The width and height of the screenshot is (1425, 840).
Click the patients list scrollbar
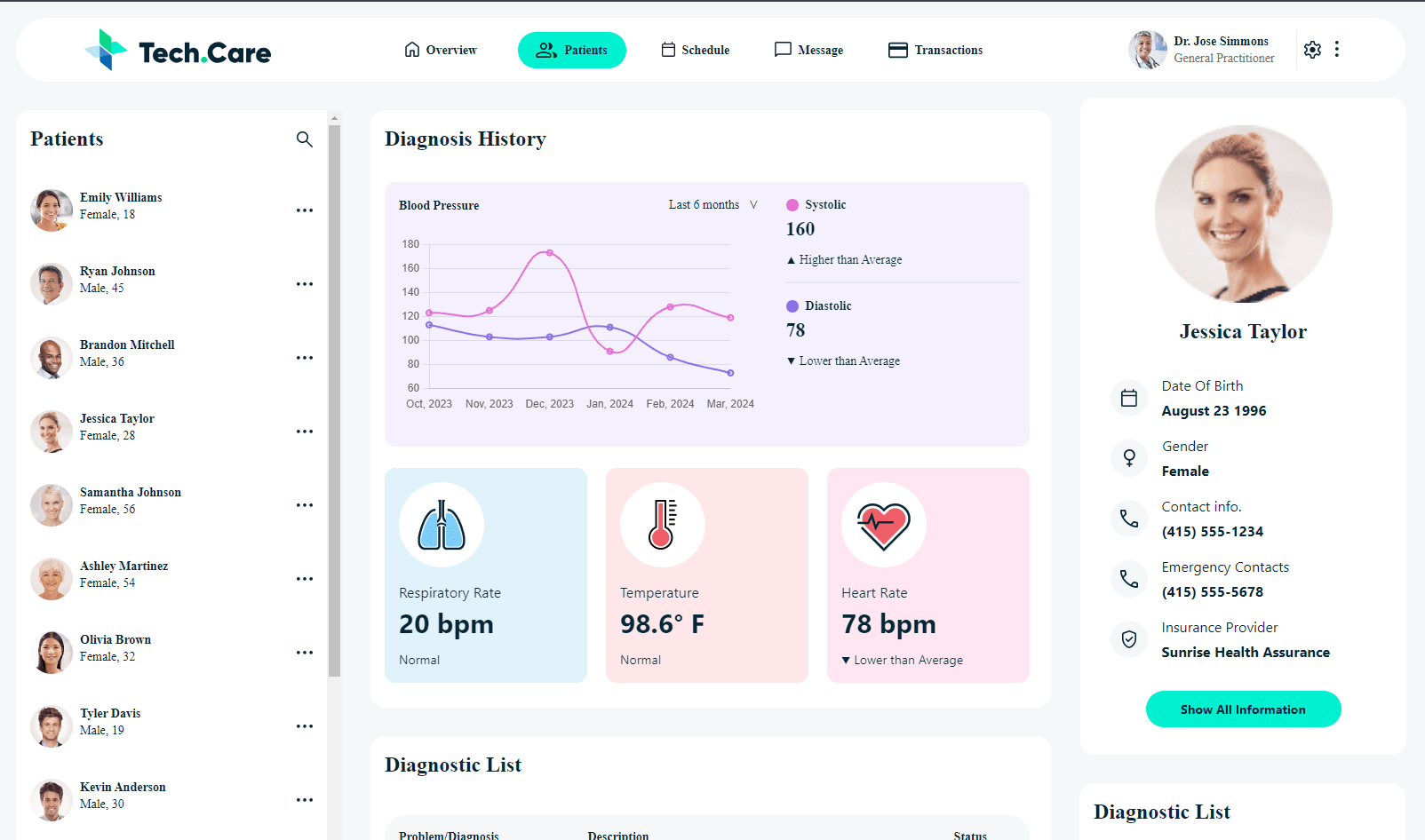(x=334, y=400)
